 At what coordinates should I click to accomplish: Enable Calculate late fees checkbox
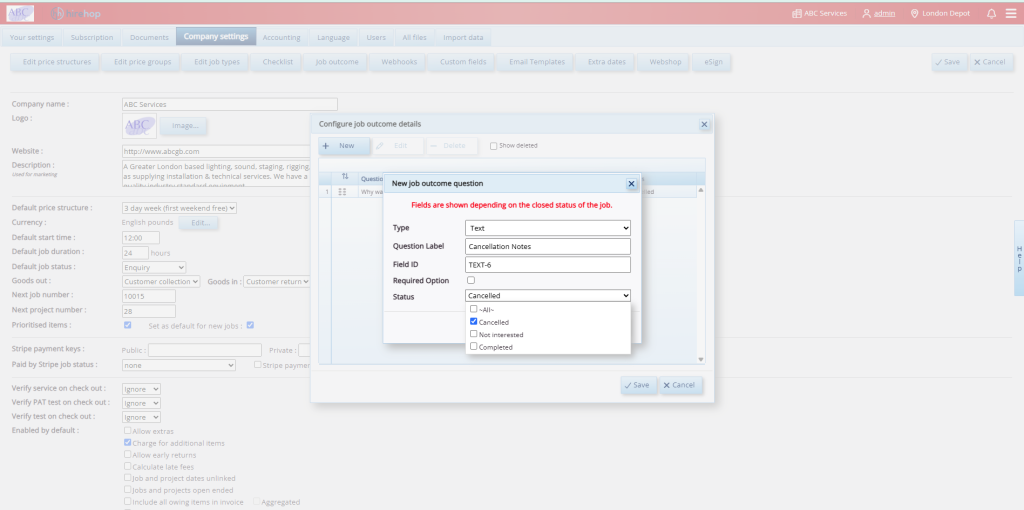[x=127, y=466]
